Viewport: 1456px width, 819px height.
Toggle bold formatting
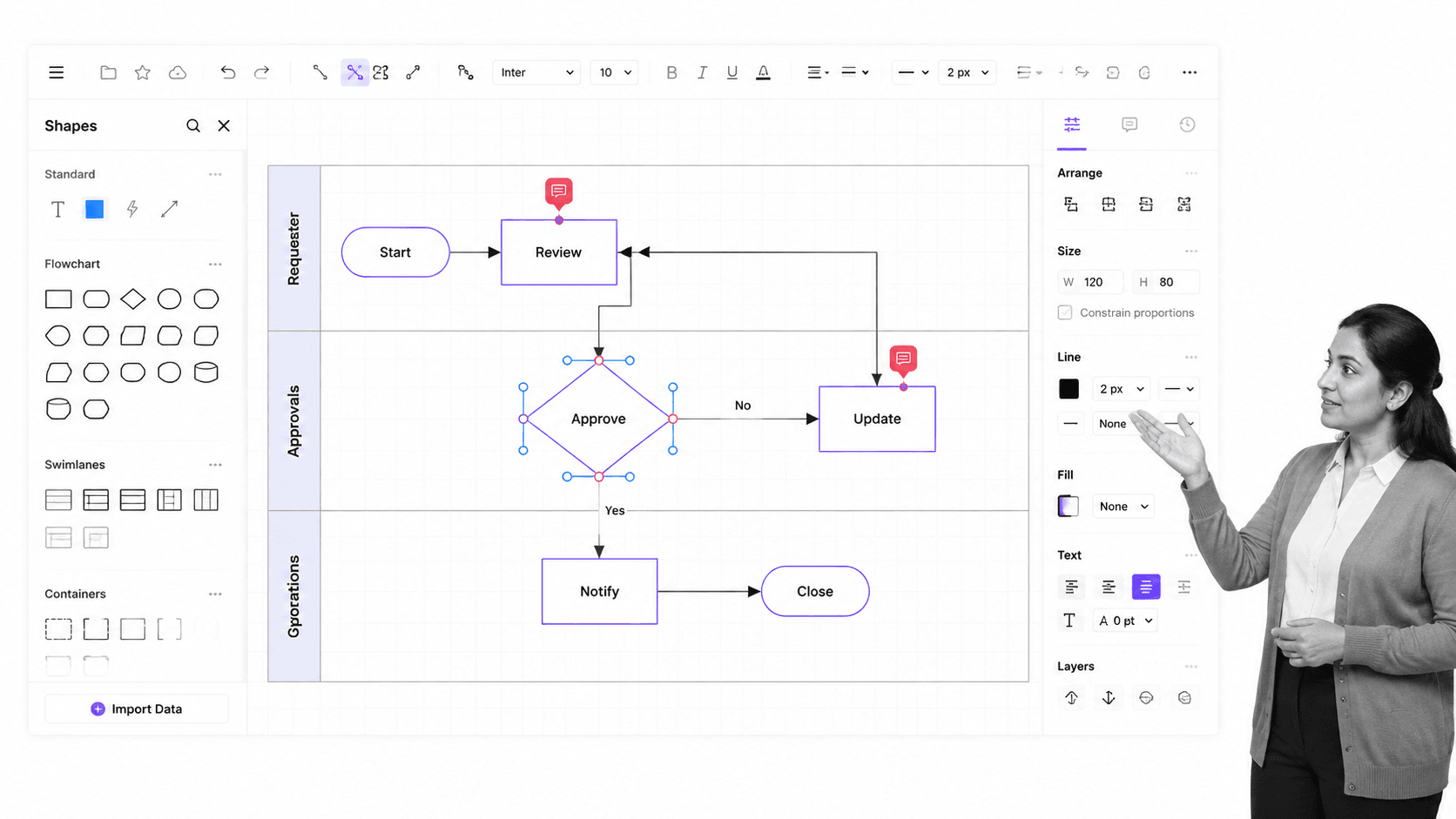pos(671,72)
